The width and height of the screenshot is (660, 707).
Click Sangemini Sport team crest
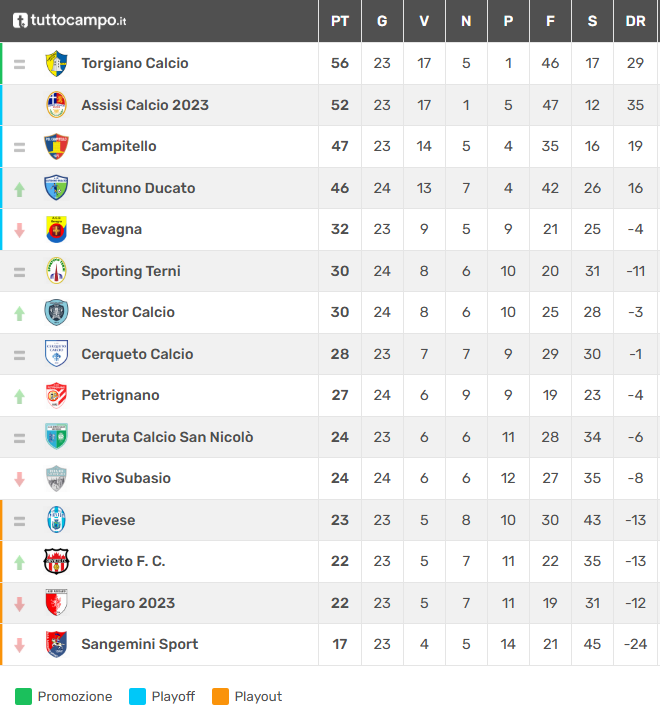click(56, 644)
